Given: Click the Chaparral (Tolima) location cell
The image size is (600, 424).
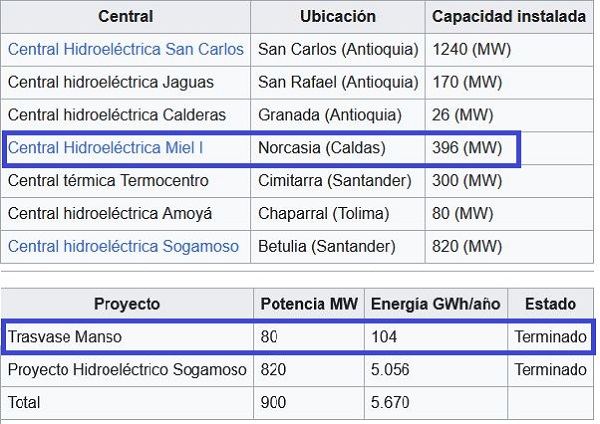Looking at the screenshot, I should (320, 213).
